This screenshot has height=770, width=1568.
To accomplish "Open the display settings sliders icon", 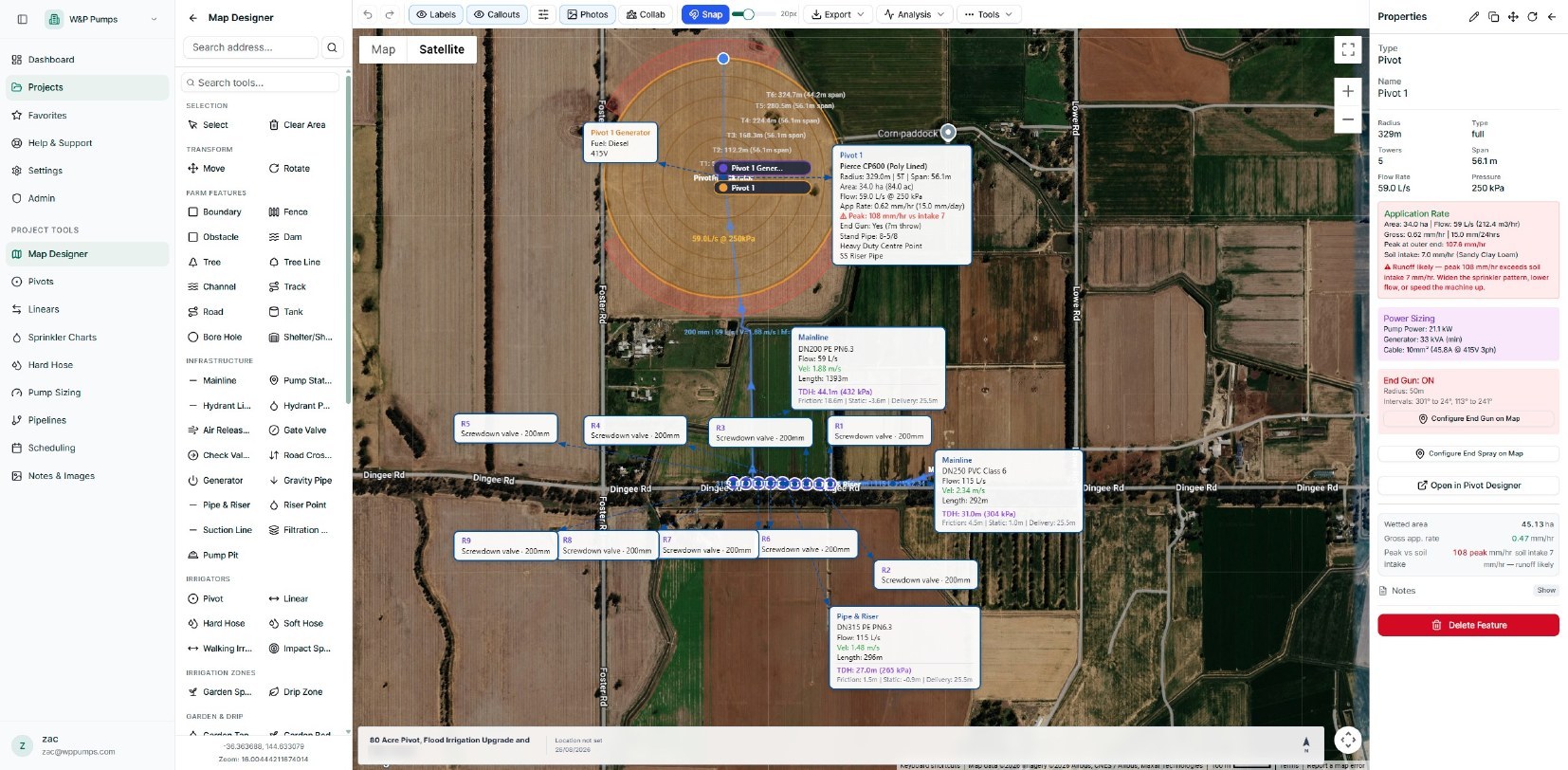I will pyautogui.click(x=543, y=14).
